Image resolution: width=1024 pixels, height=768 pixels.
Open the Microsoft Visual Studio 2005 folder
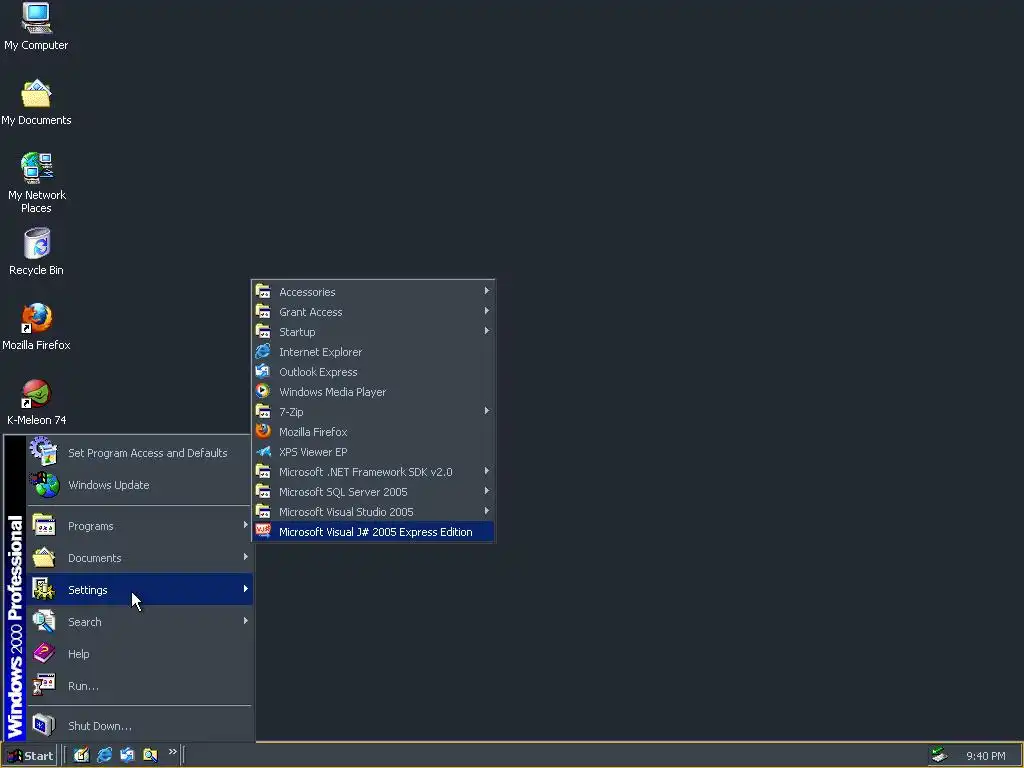[x=373, y=512]
